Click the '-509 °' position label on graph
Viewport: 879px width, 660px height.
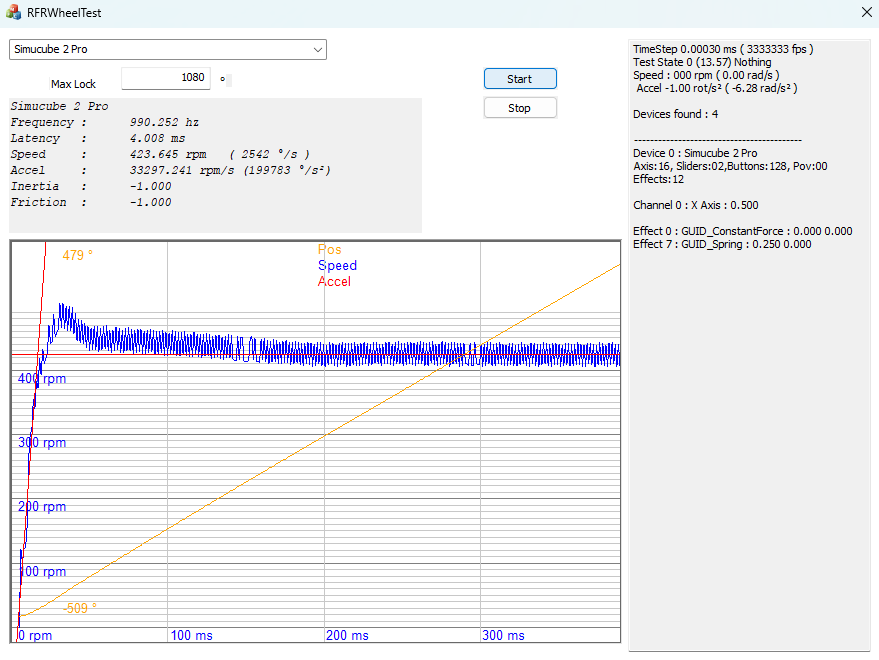click(x=80, y=608)
